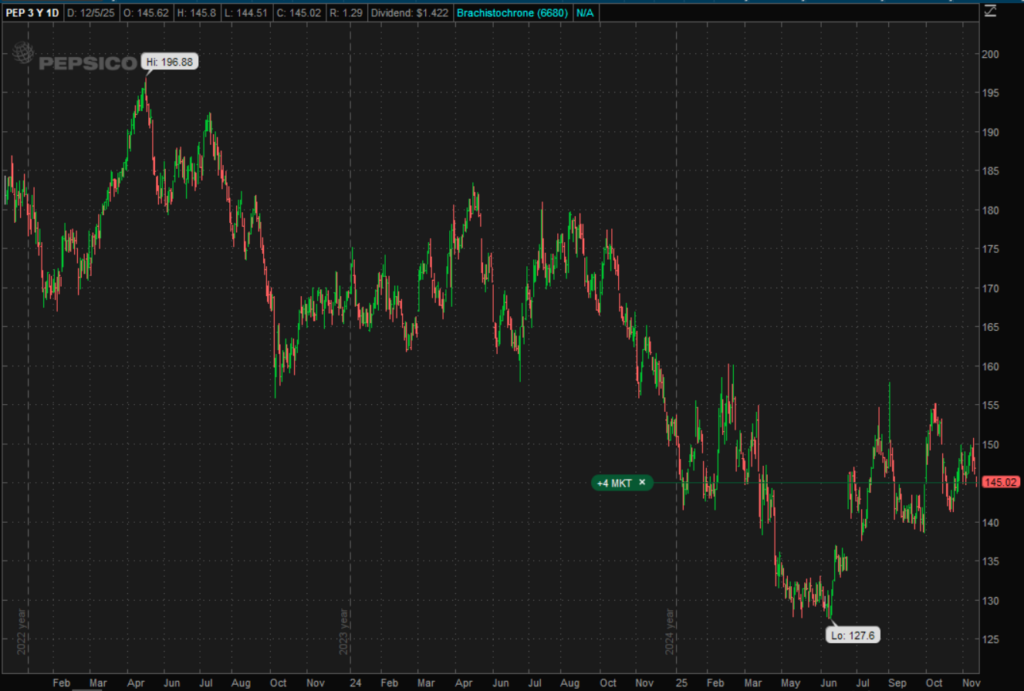The image size is (1024, 691).
Task: Click the D: 12/5/25 date field
Action: click(90, 12)
